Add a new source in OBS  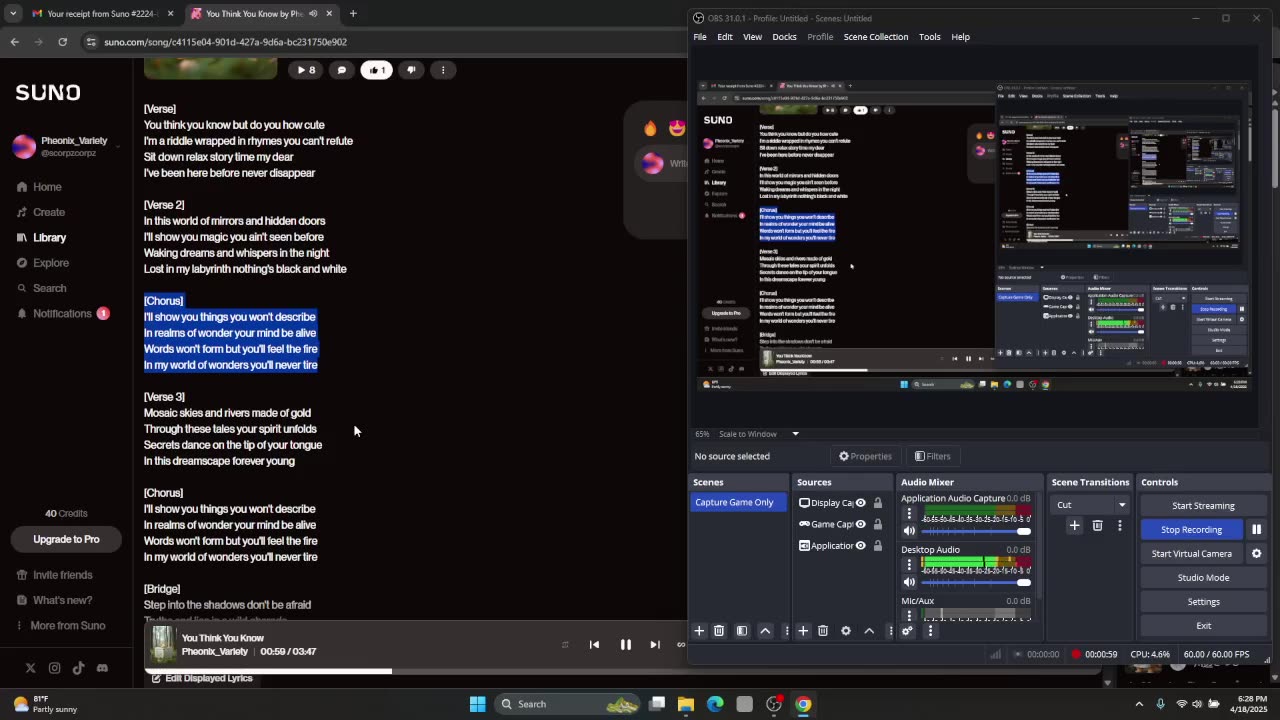(x=803, y=631)
